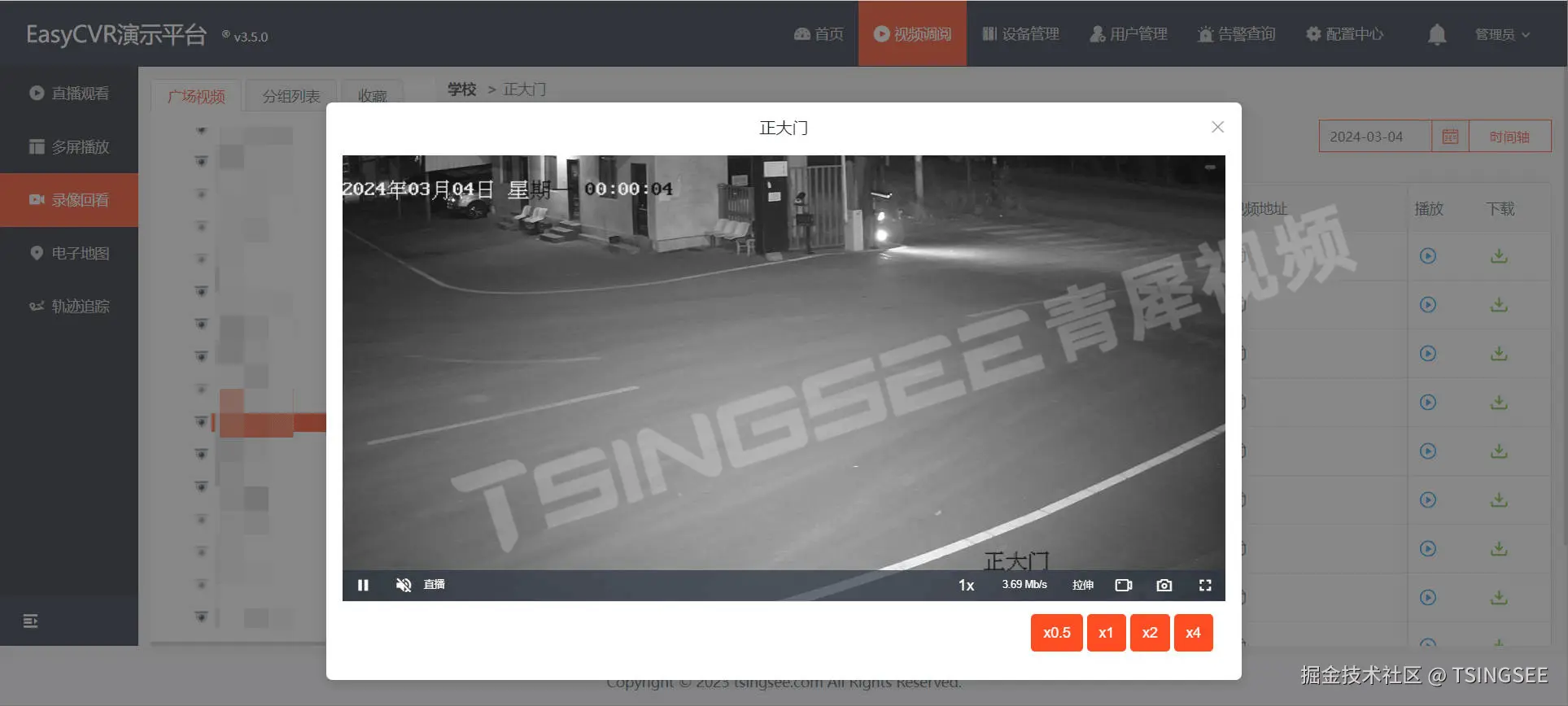Image resolution: width=1568 pixels, height=706 pixels.
Task: Switch to 时间轴 timeline view
Action: coord(1509,137)
